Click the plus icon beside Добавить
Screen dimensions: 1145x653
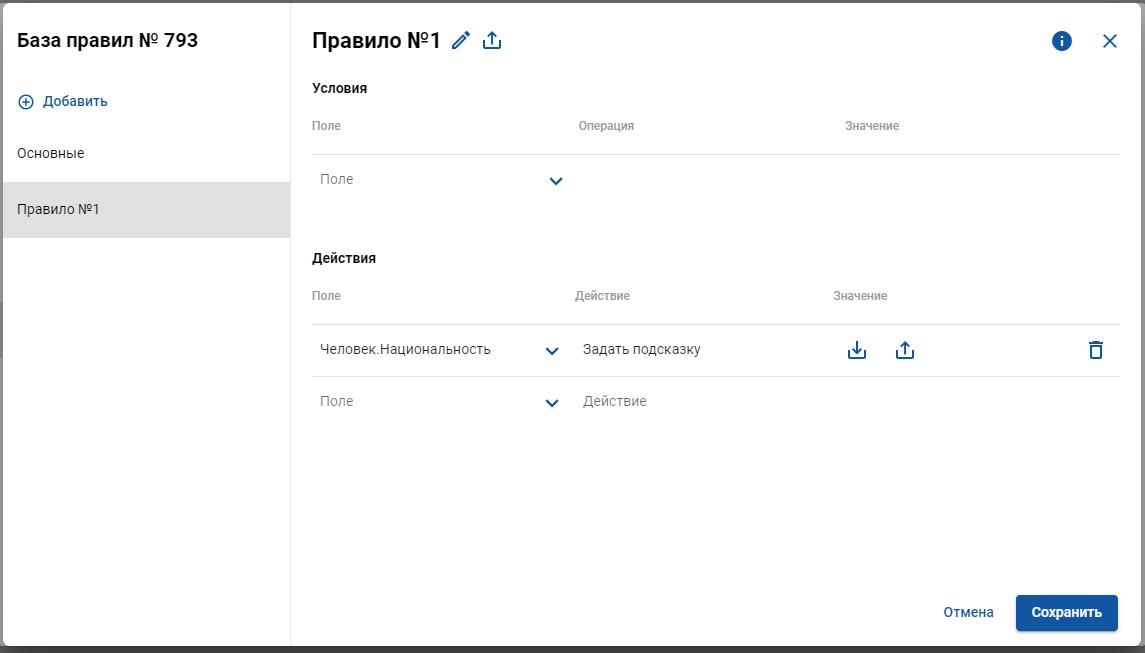(x=26, y=102)
